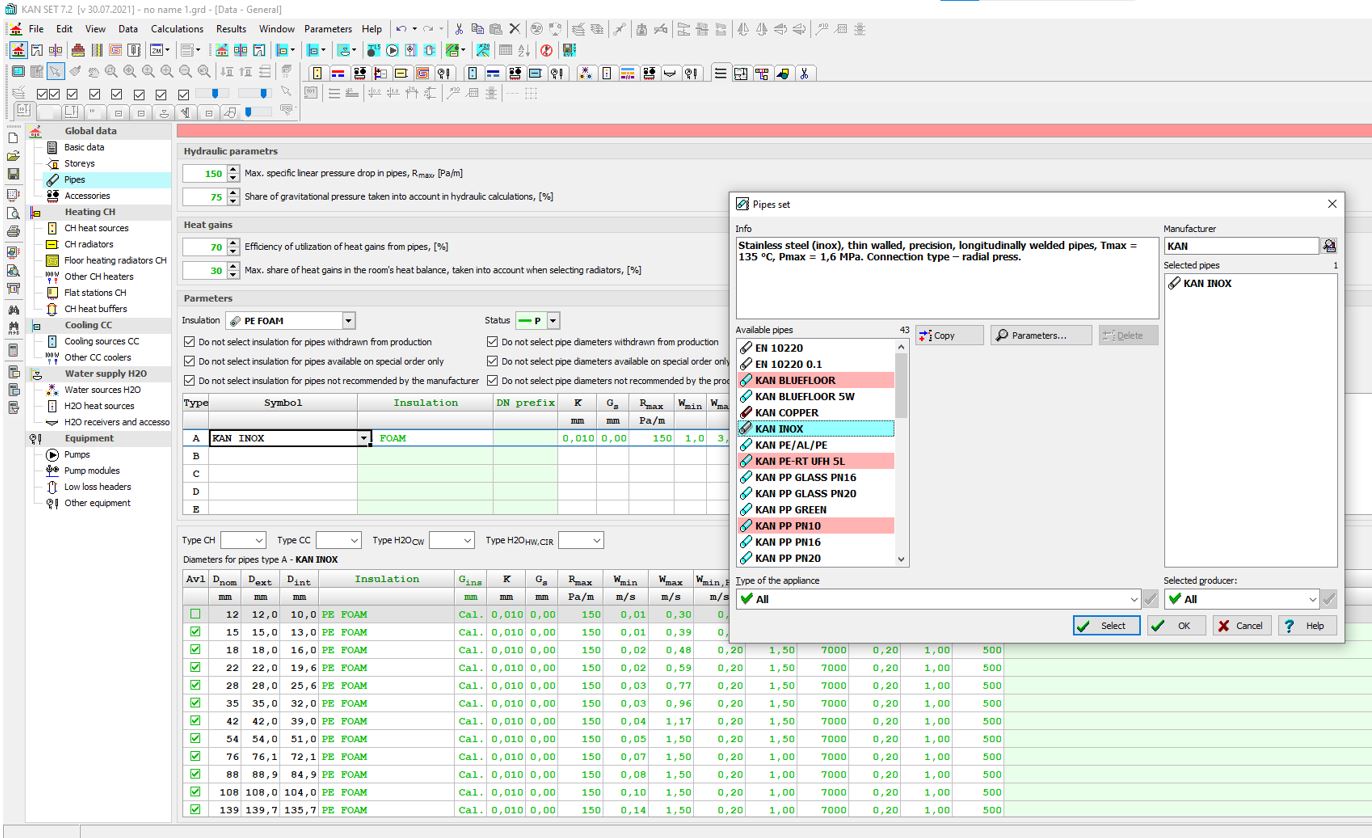
Task: Open the File menu
Action: pyautogui.click(x=36, y=29)
